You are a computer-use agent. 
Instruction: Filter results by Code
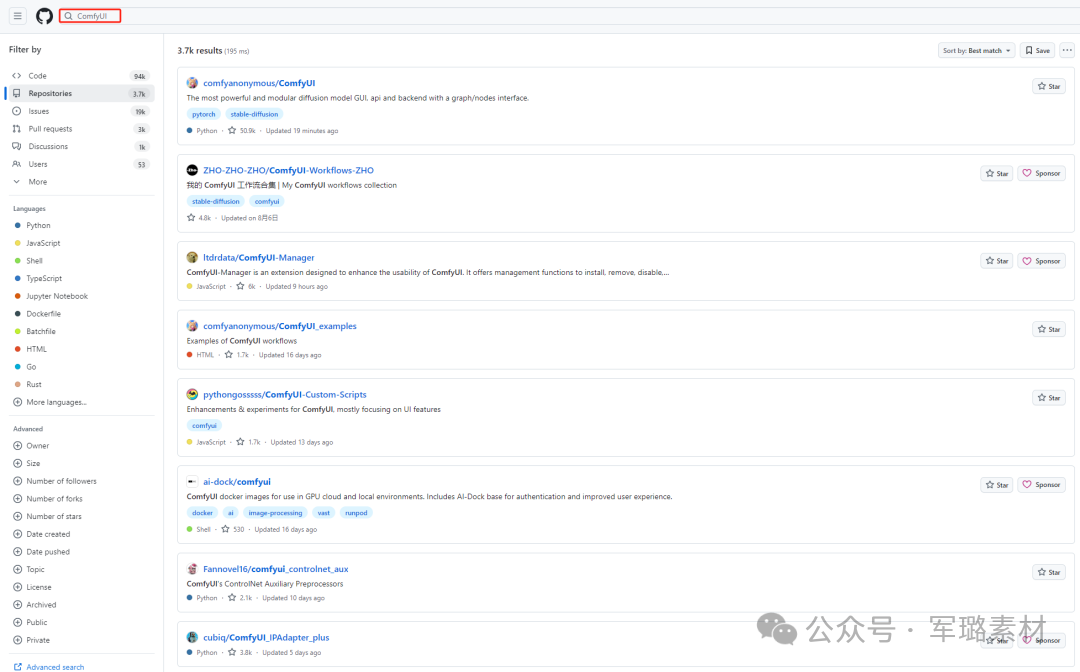pyautogui.click(x=80, y=76)
